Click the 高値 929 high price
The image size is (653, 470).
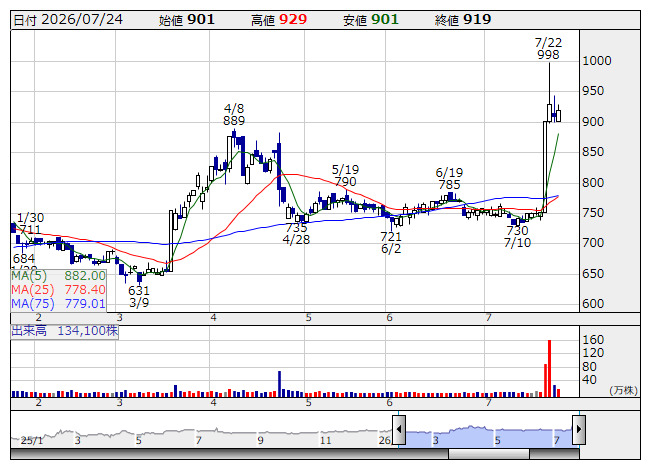(279, 20)
